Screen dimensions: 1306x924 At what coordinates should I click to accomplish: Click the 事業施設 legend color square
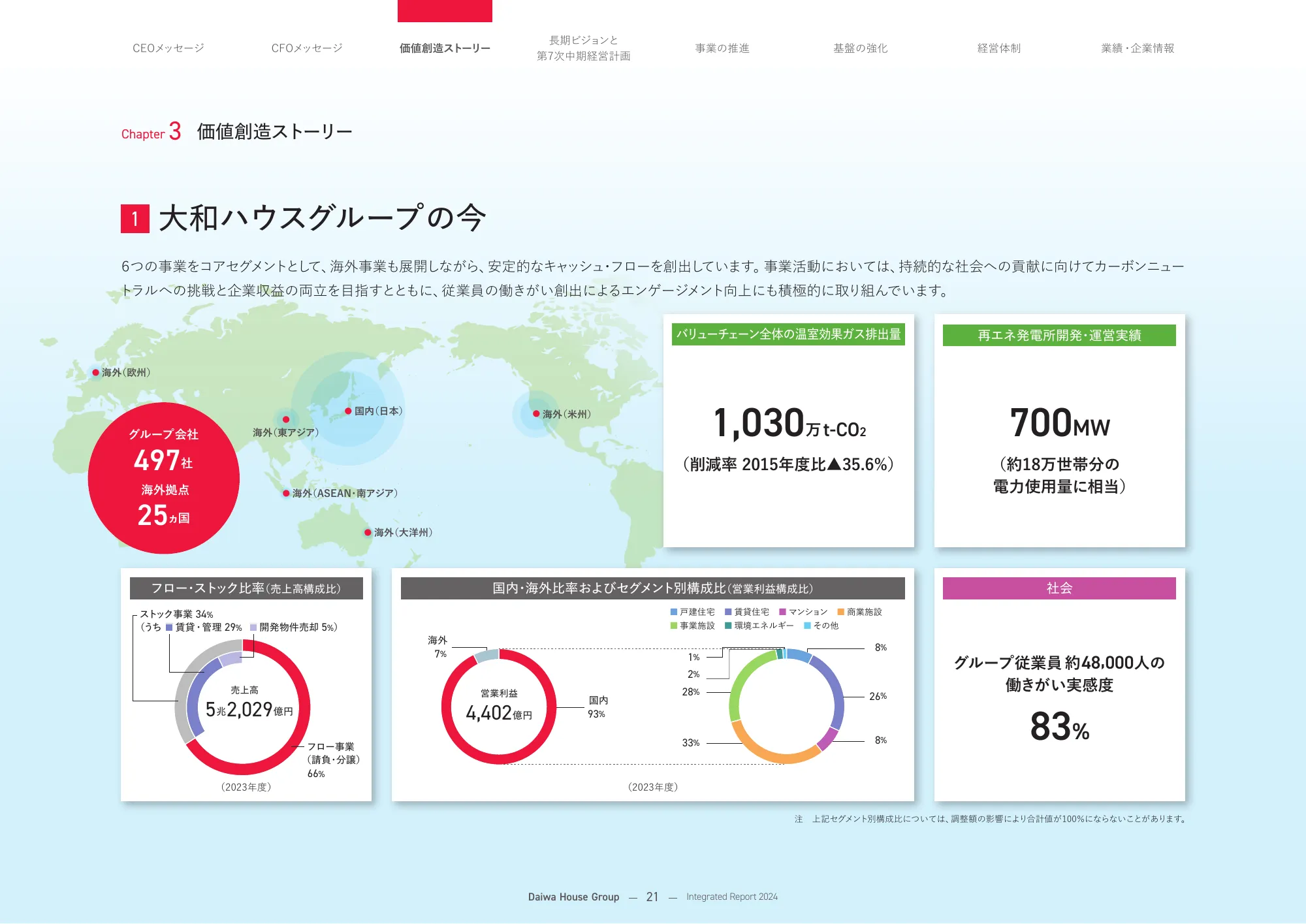[x=674, y=626]
